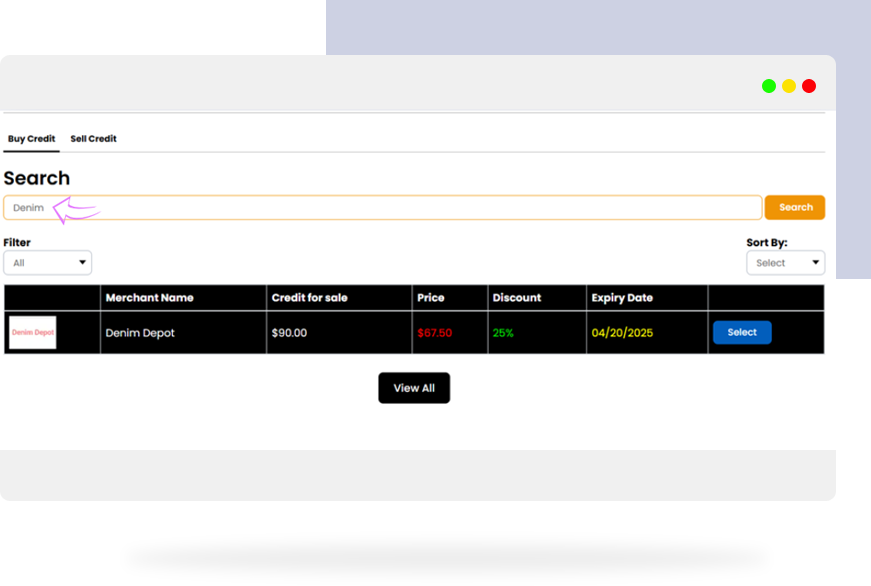Image resolution: width=871 pixels, height=586 pixels.
Task: Click the Expiry Date column header
Action: (x=622, y=298)
